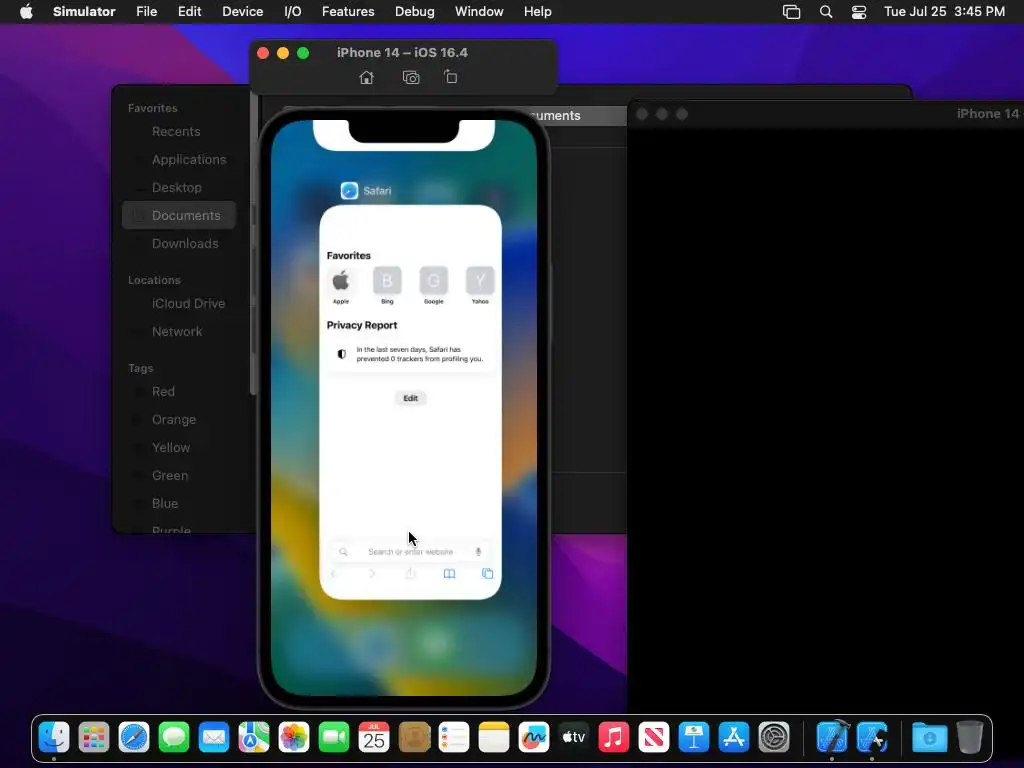Screen dimensions: 1024x768
Task: Open Freeform from the Dock
Action: tap(534, 738)
